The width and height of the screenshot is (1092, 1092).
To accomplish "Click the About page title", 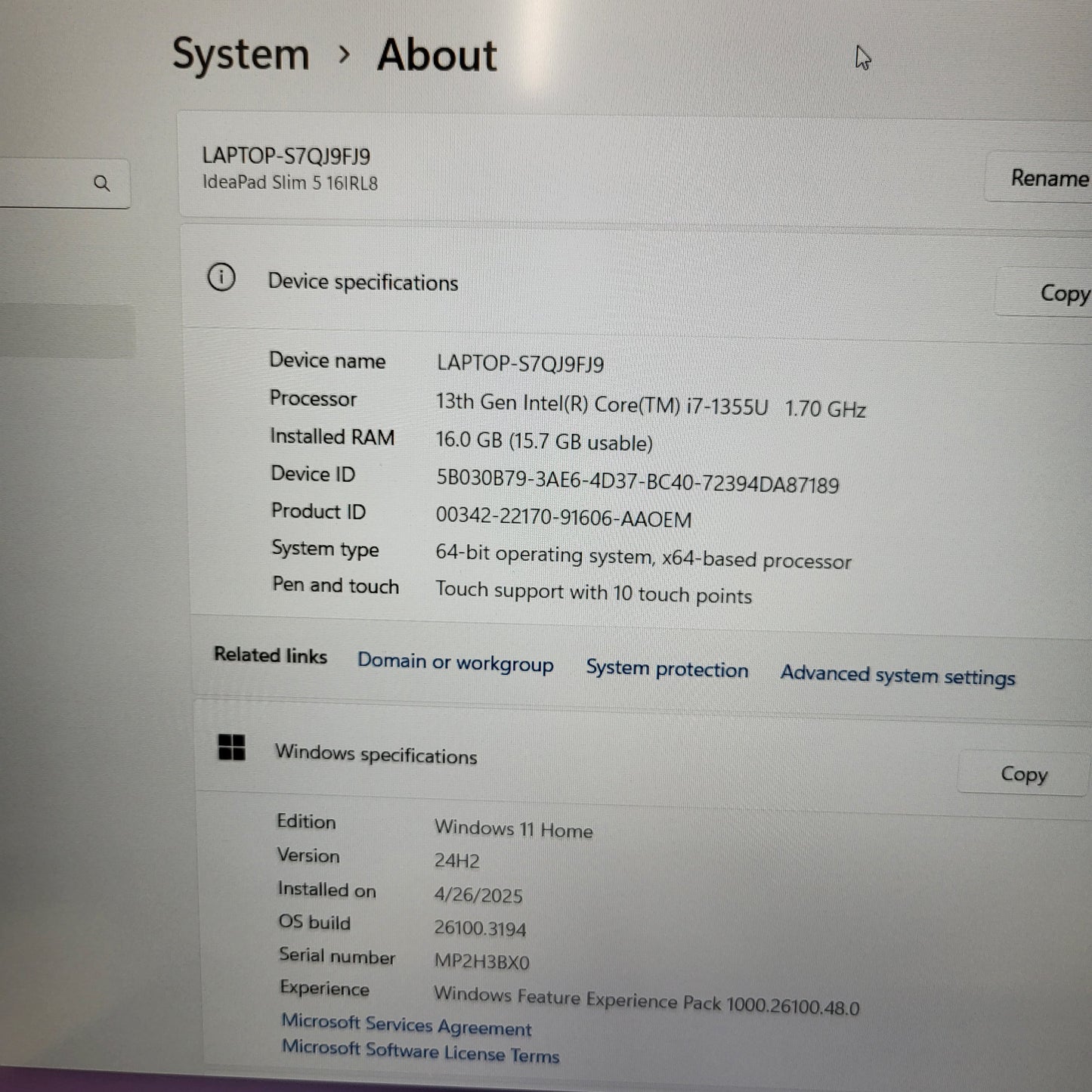I will tap(437, 55).
